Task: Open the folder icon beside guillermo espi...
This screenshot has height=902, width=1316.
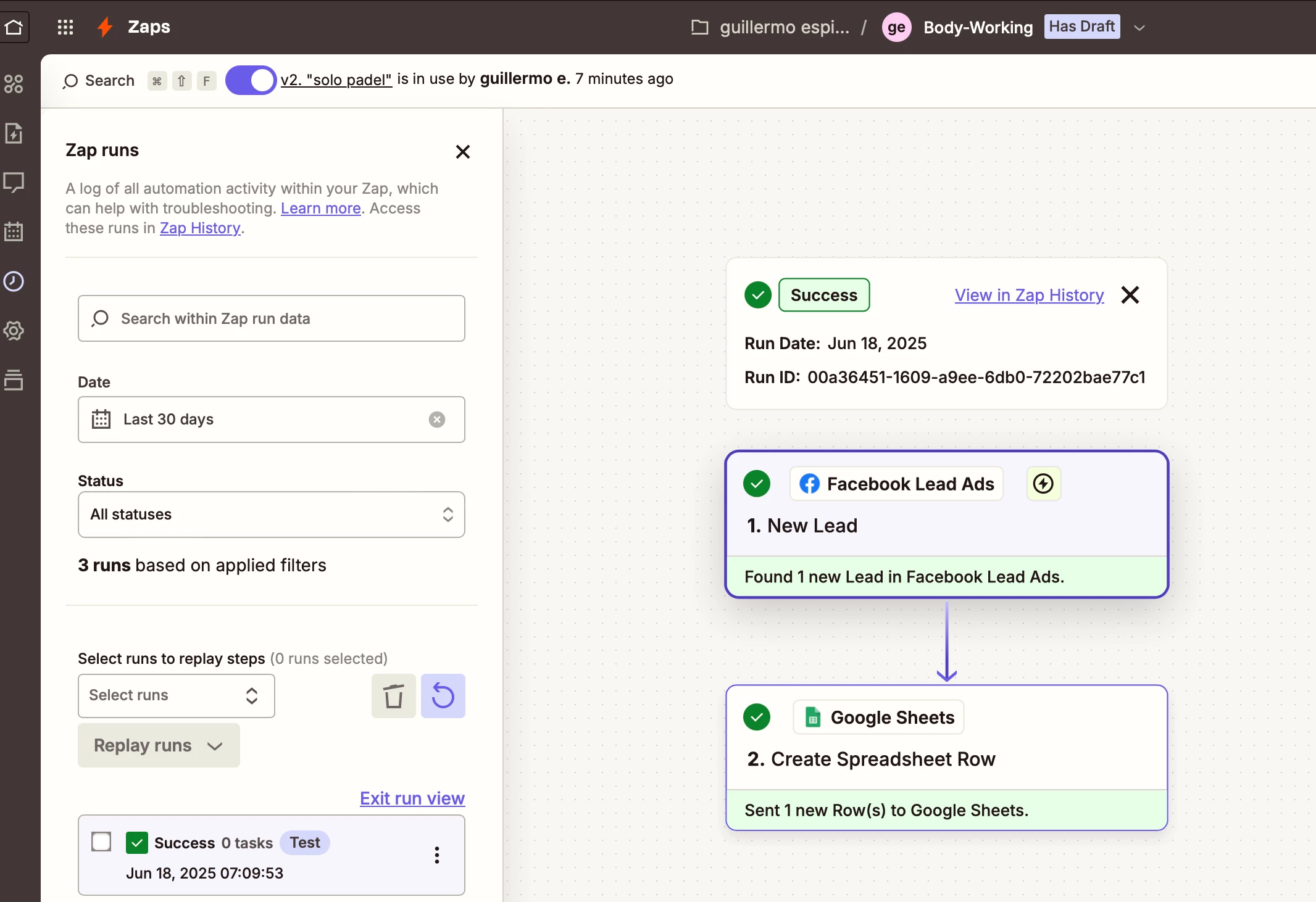Action: (x=699, y=27)
